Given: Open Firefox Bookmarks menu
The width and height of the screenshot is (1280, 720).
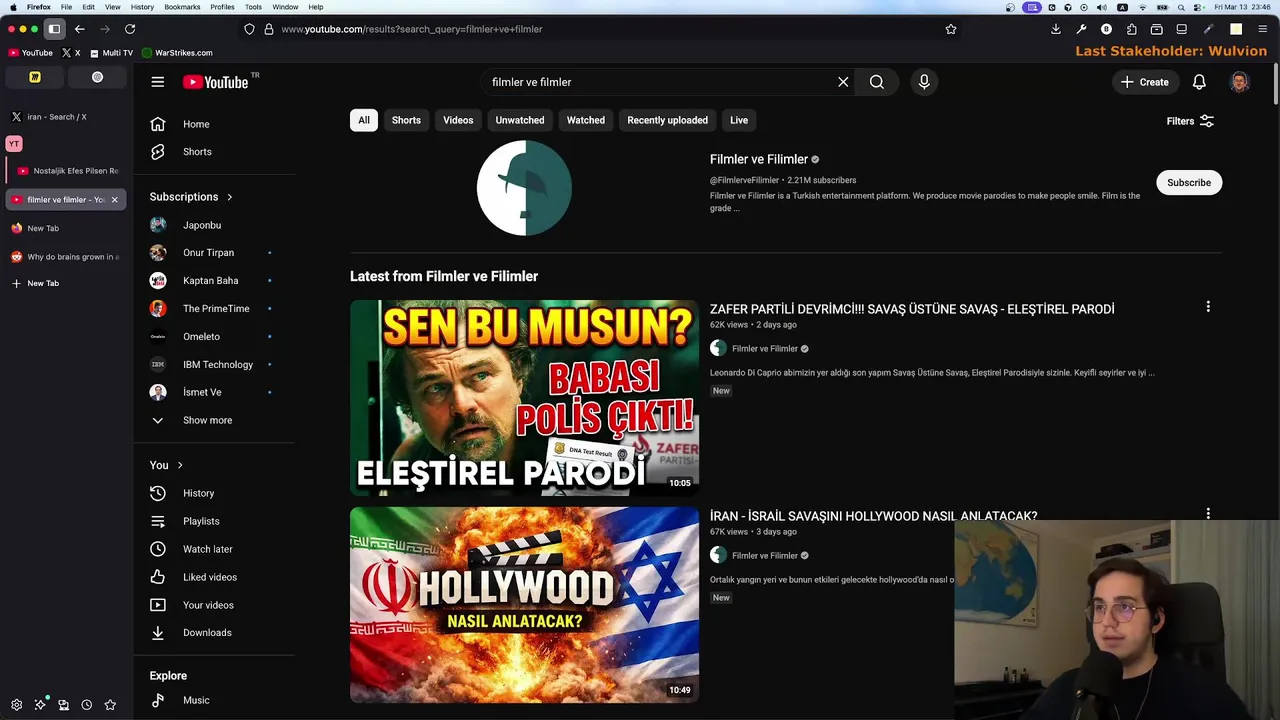Looking at the screenshot, I should pos(182,7).
